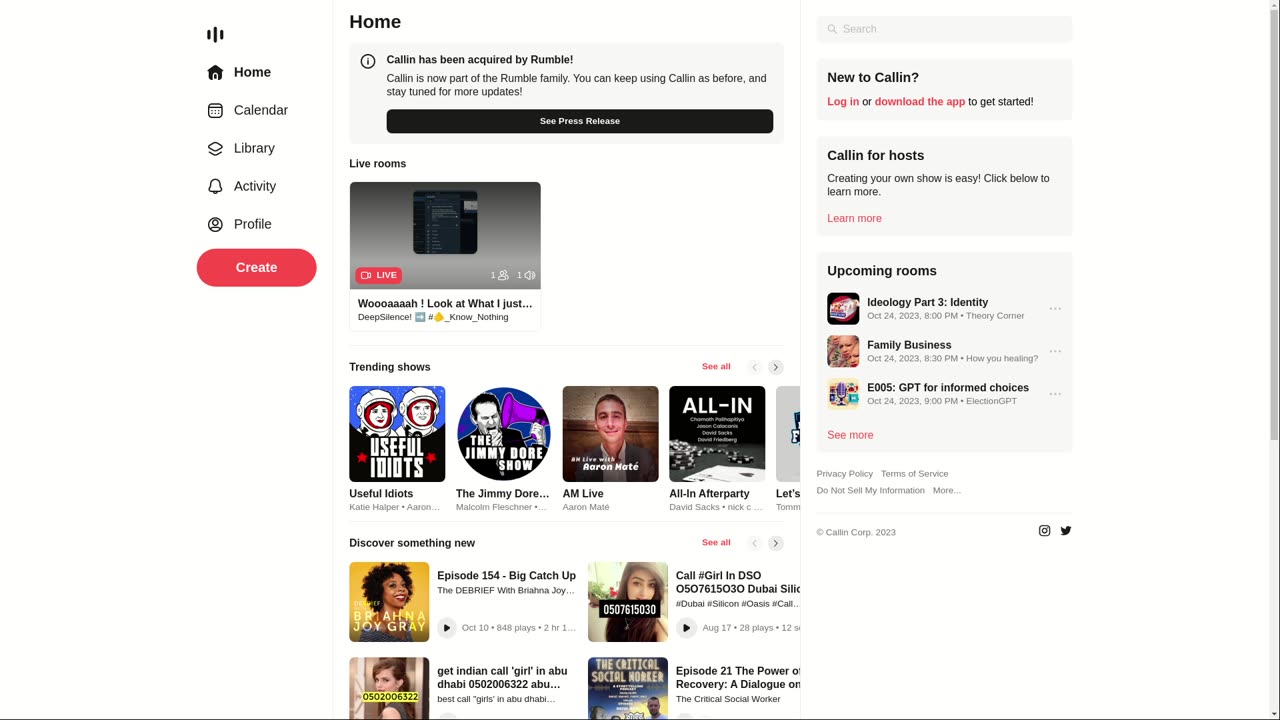The image size is (1280, 720).
Task: Open the 0507615030 episode thumbnail
Action: pyautogui.click(x=628, y=602)
